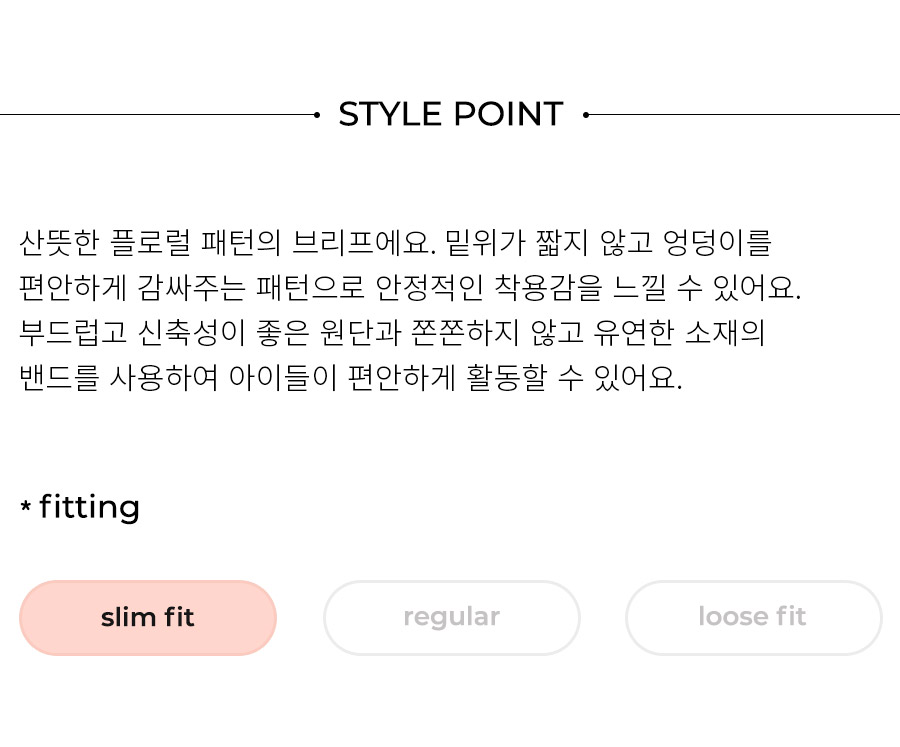Click the second line starting with 편안하게

pyautogui.click(x=410, y=288)
